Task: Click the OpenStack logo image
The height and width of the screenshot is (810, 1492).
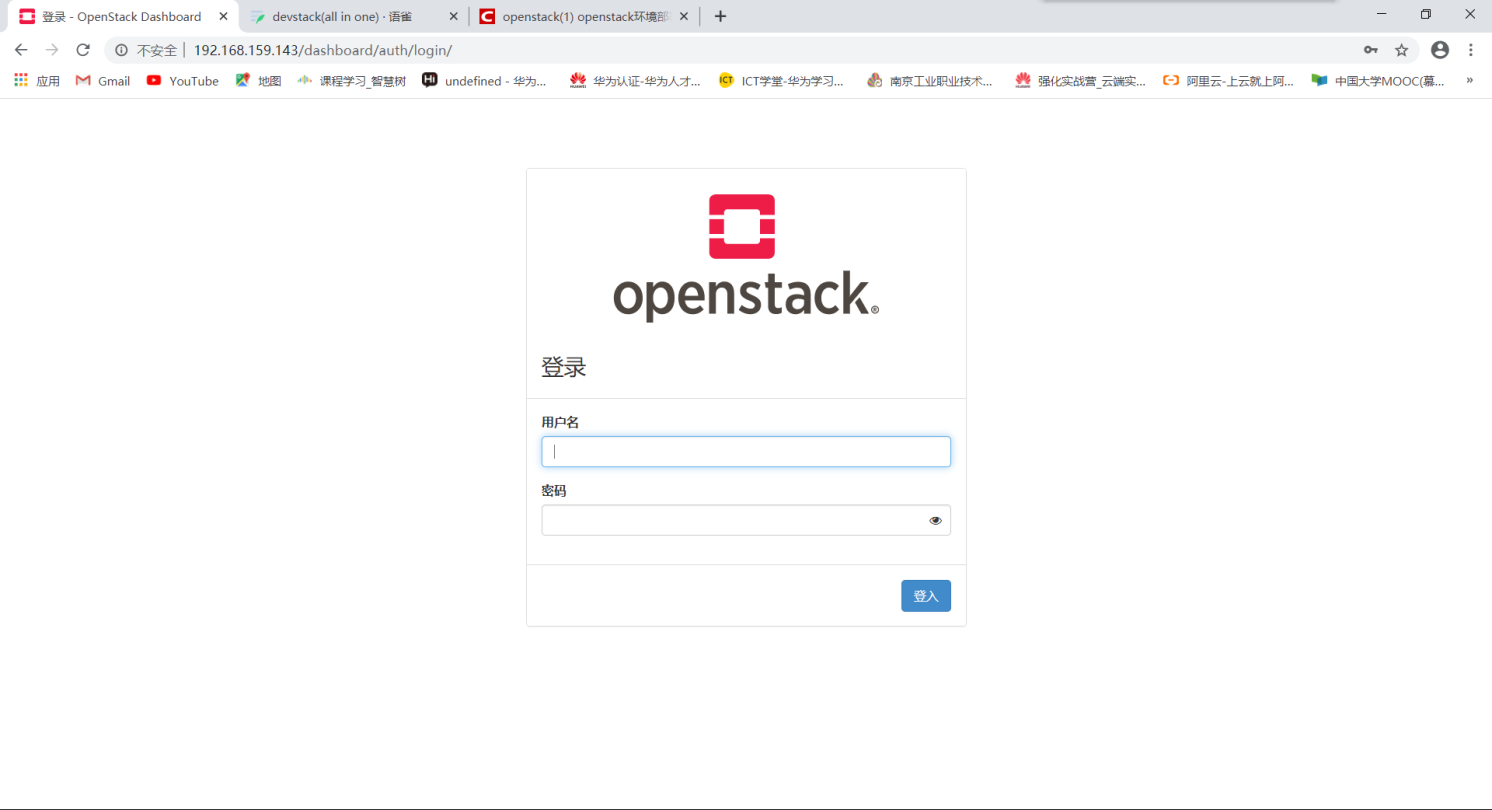Action: click(x=746, y=258)
